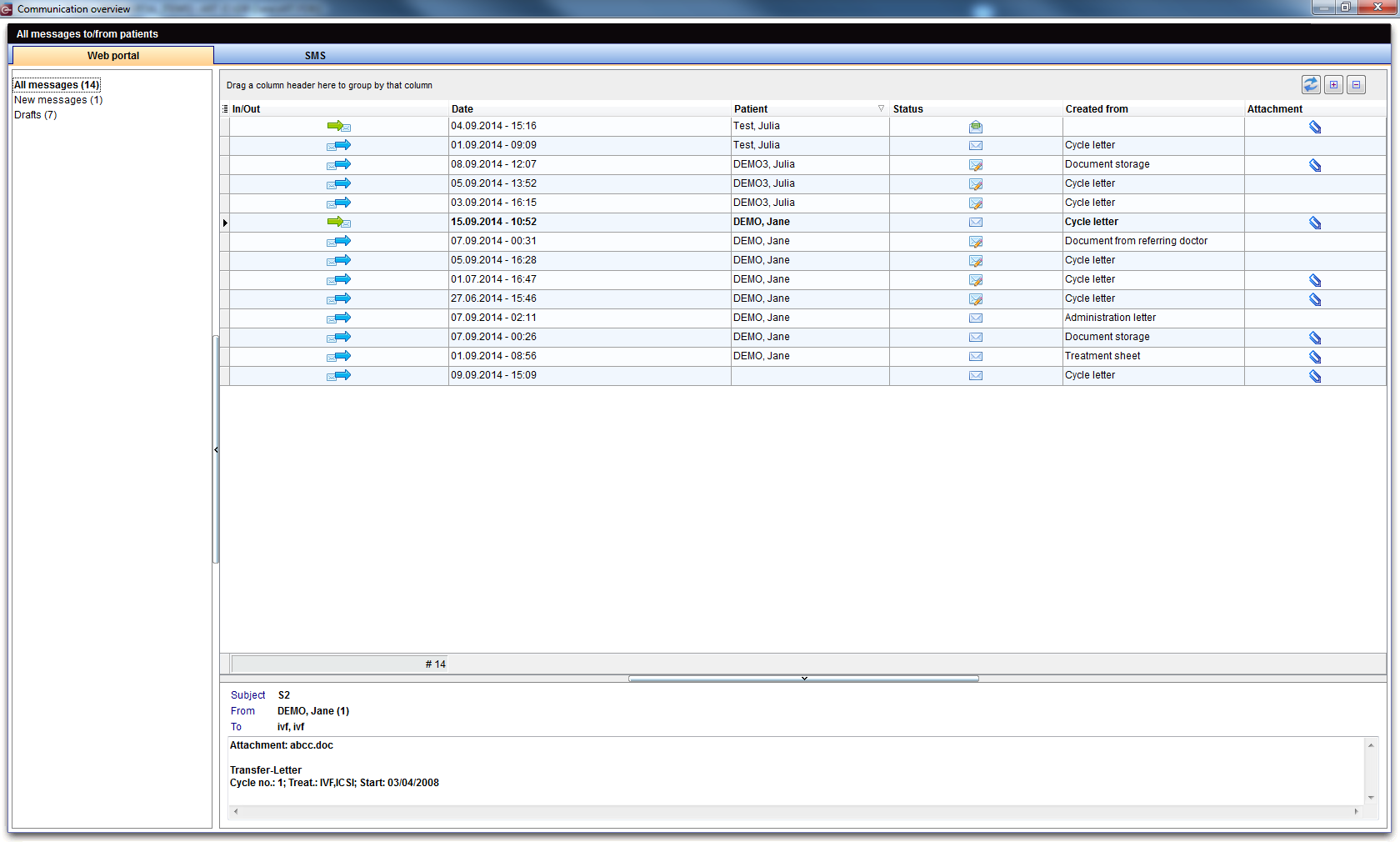
Task: Click the To value 'ivf, ivf'
Action: (291, 727)
